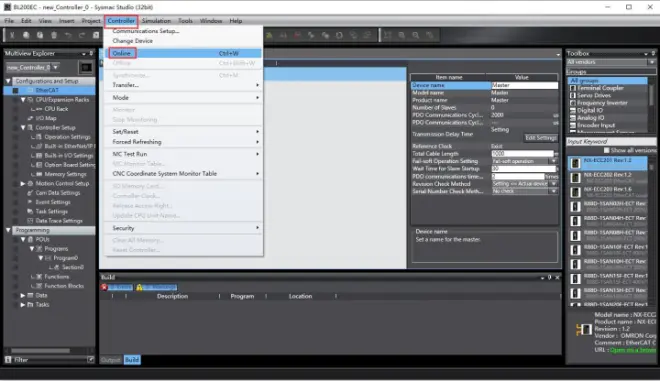
Task: Select Terminal Coupler group in Toolbox
Action: pos(600,88)
